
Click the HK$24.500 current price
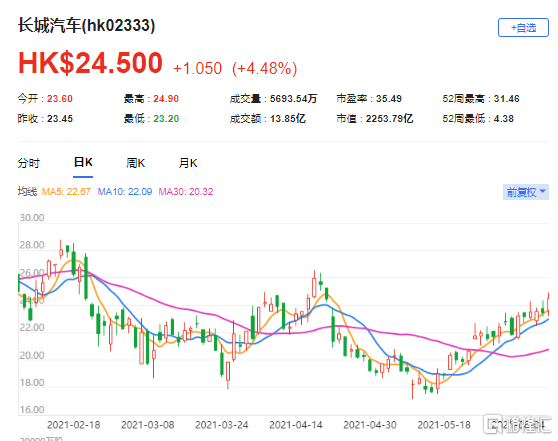tap(90, 63)
